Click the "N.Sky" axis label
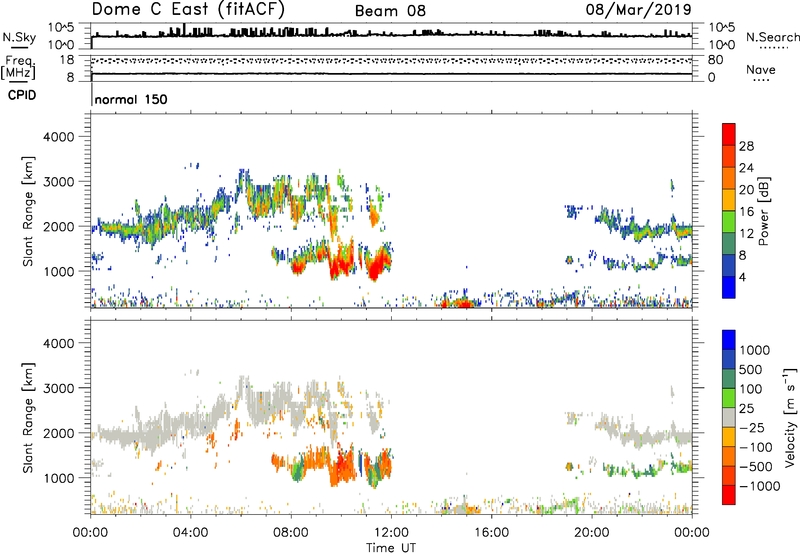Screen dimensions: 800x554 click(x=19, y=37)
